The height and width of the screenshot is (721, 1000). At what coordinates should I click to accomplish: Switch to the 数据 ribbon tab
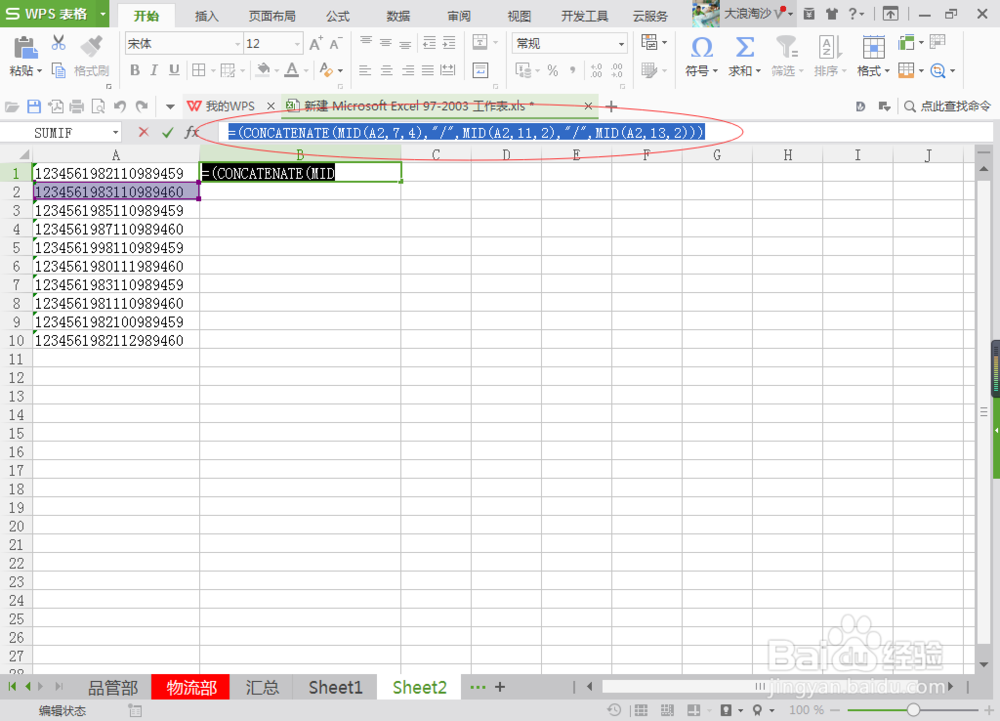coord(398,16)
